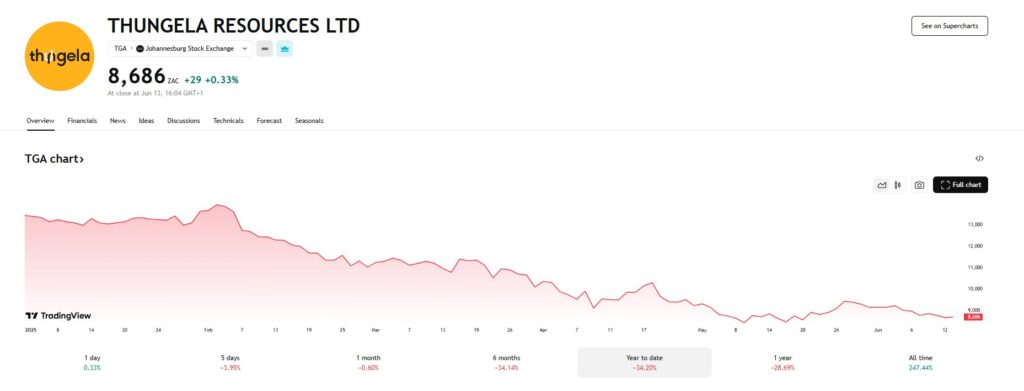Image resolution: width=1024 pixels, height=391 pixels.
Task: Select the Year to date range
Action: pyautogui.click(x=644, y=362)
